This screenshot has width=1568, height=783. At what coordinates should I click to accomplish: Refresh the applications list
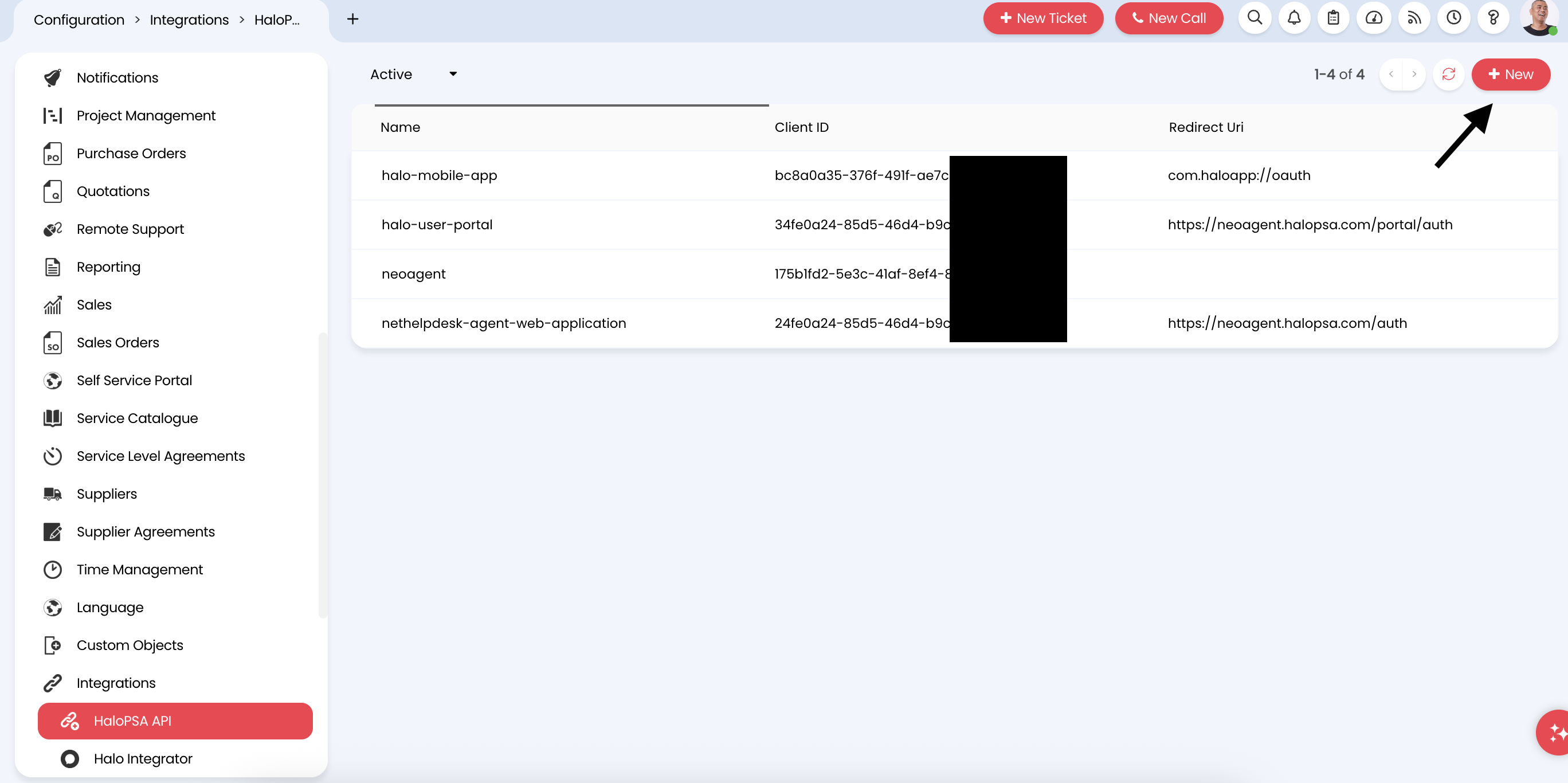click(1449, 74)
